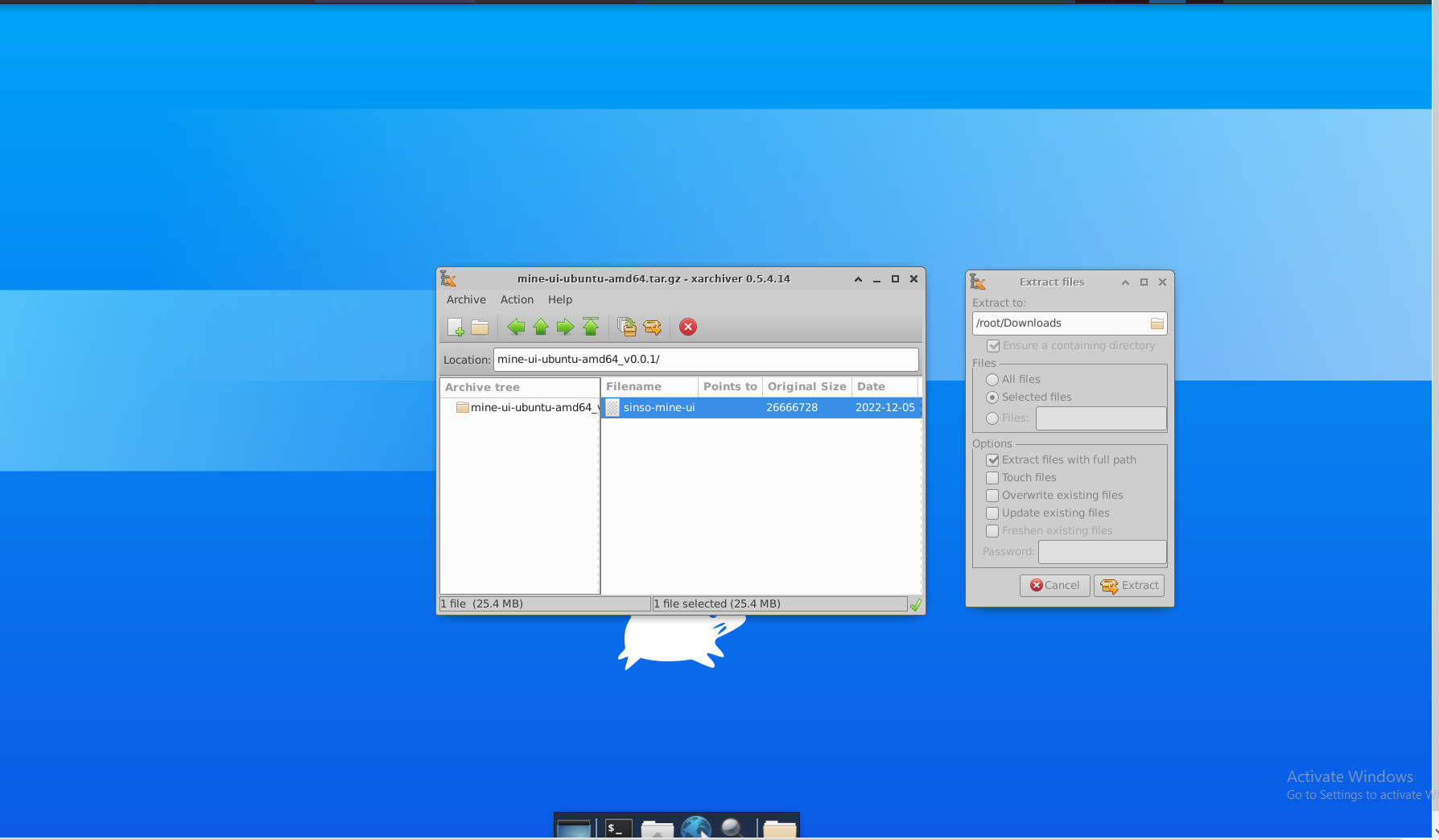Go back using the green left arrow

point(516,327)
